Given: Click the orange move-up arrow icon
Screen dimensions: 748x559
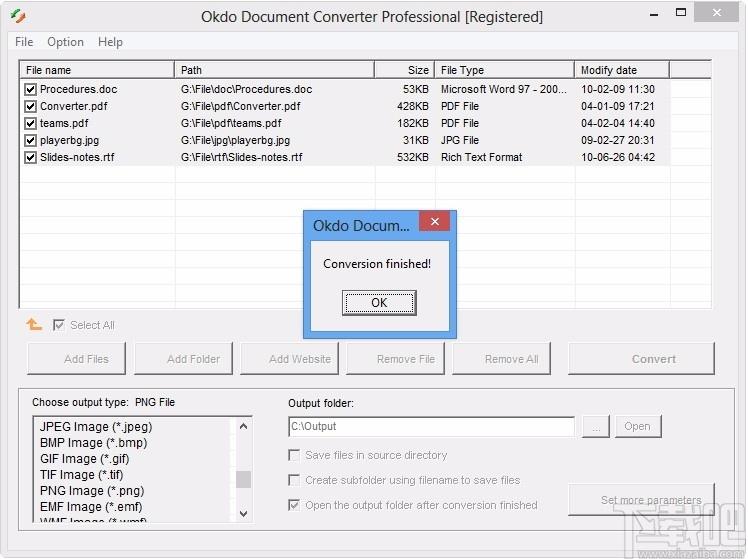Looking at the screenshot, I should click(x=34, y=325).
